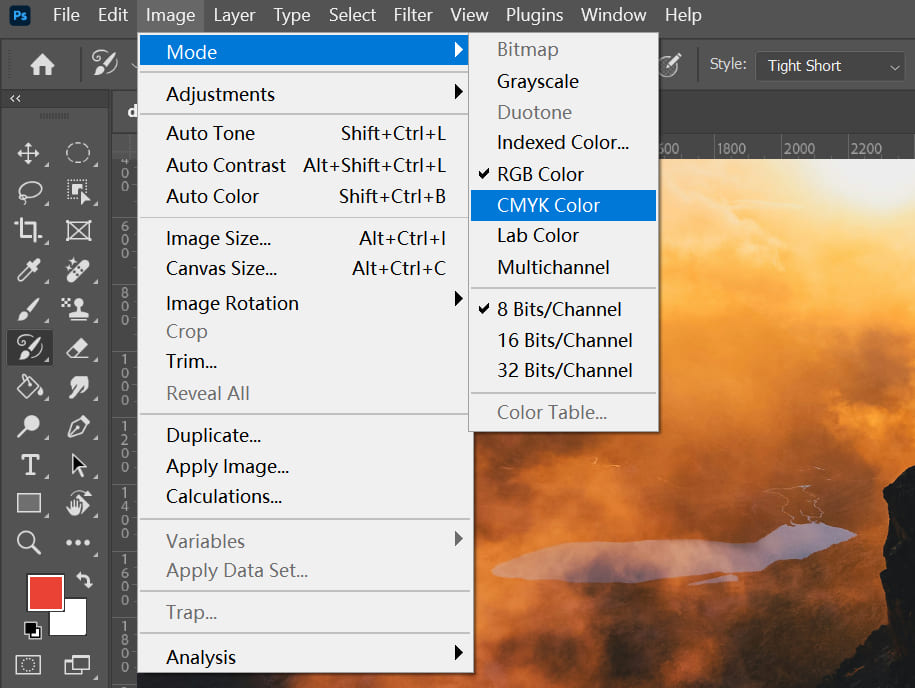Select the Move tool
The image size is (915, 688).
point(29,153)
